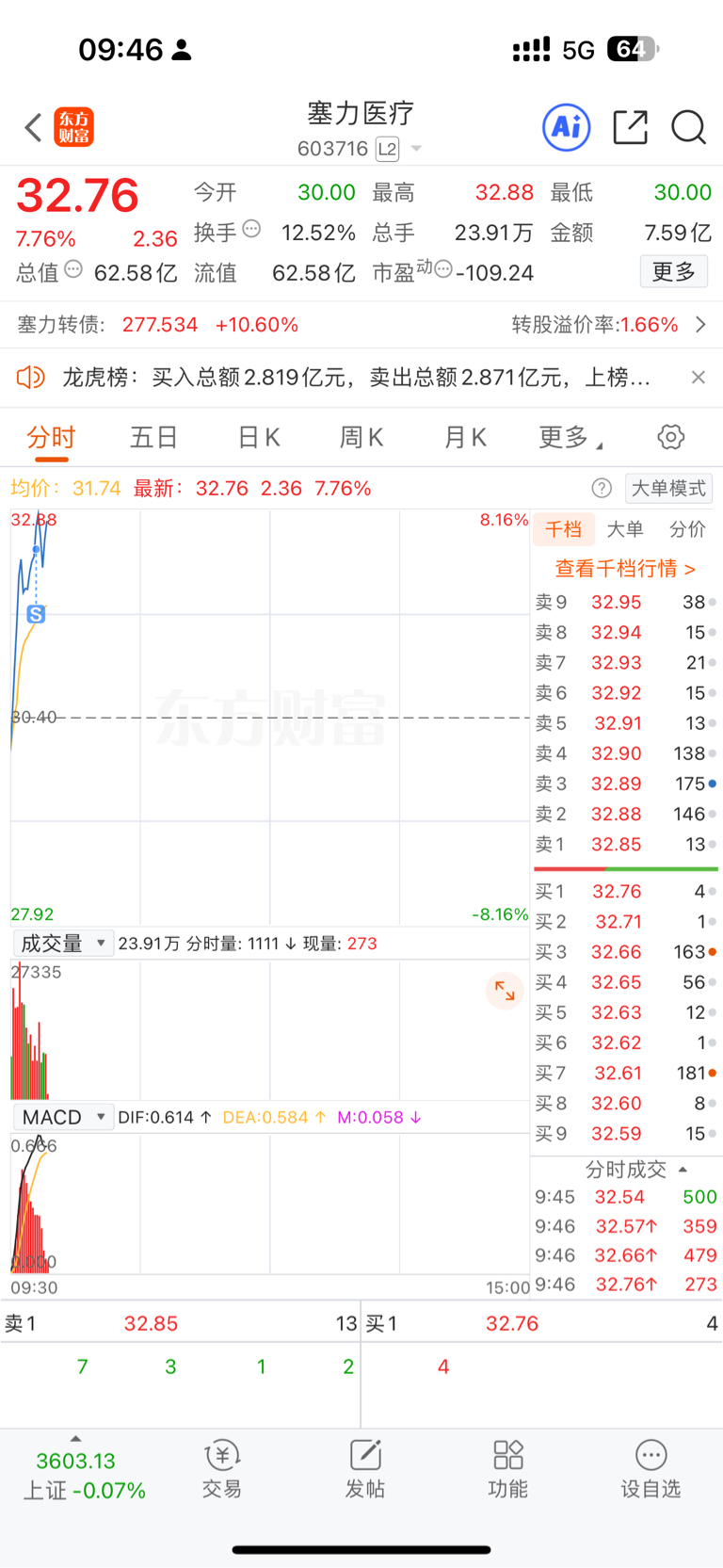Screen dimensions: 723x1568
Task: Select 买2 price 32.71 row
Action: (x=625, y=921)
